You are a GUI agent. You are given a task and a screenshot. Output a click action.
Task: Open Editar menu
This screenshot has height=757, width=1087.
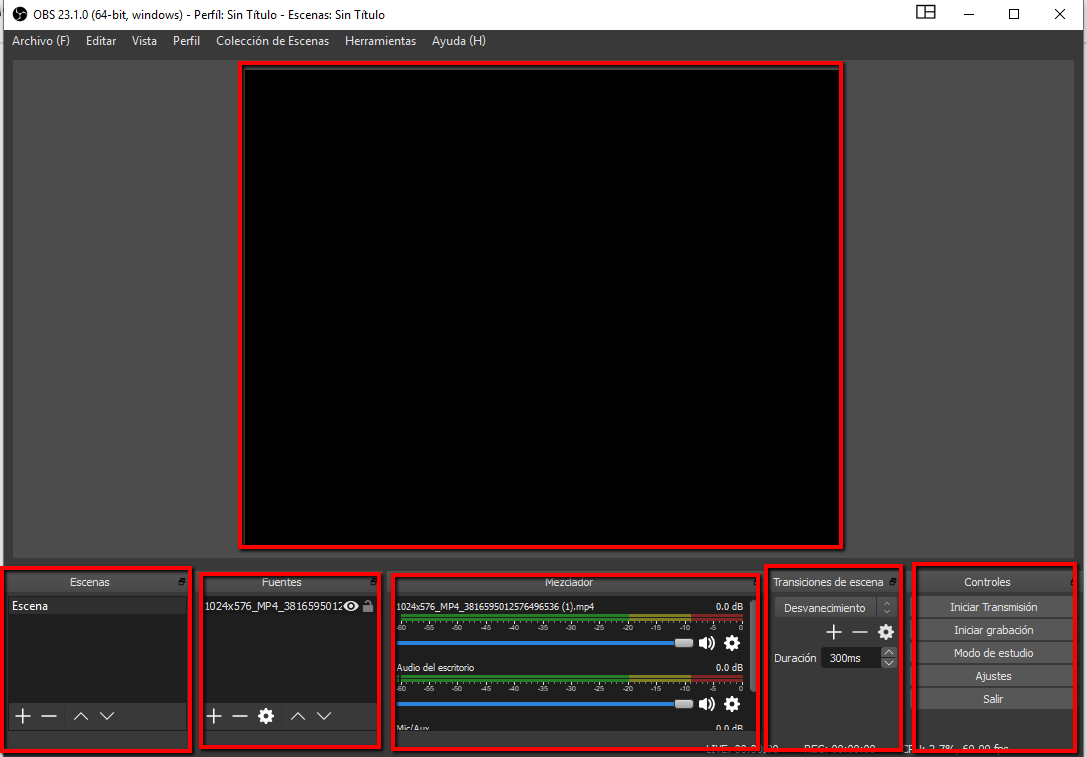tap(101, 41)
